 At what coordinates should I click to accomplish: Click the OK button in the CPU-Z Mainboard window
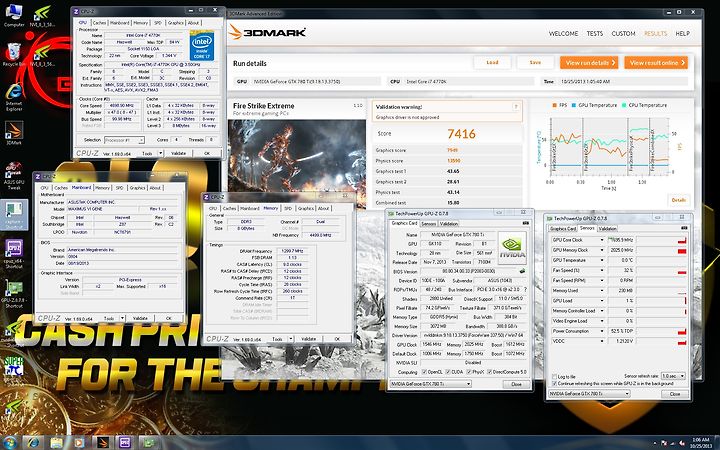tap(169, 318)
